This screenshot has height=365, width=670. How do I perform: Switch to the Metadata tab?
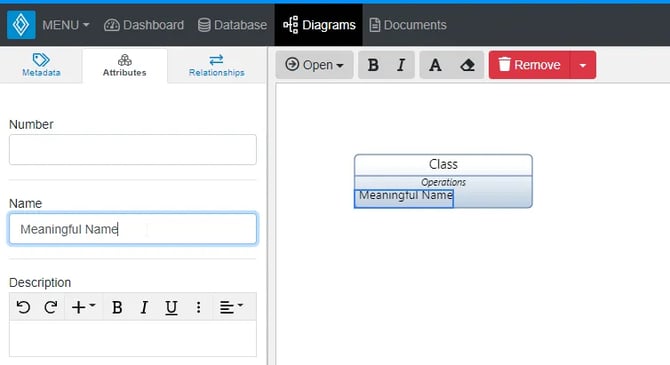coord(41,65)
